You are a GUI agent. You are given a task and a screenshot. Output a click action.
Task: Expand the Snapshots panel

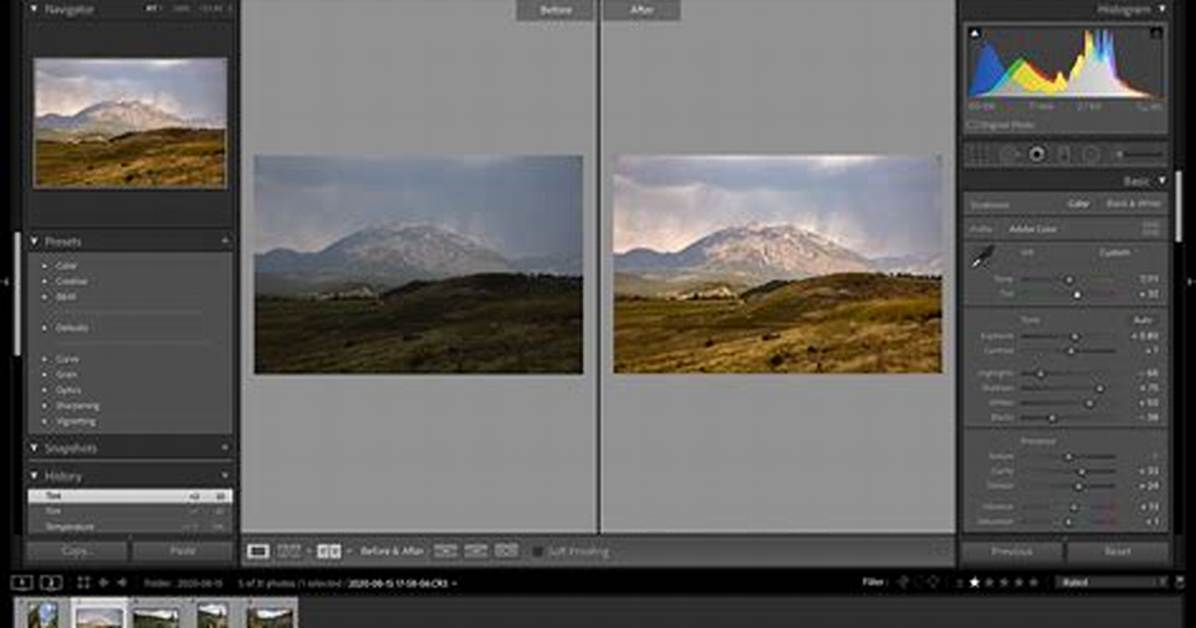[34, 448]
